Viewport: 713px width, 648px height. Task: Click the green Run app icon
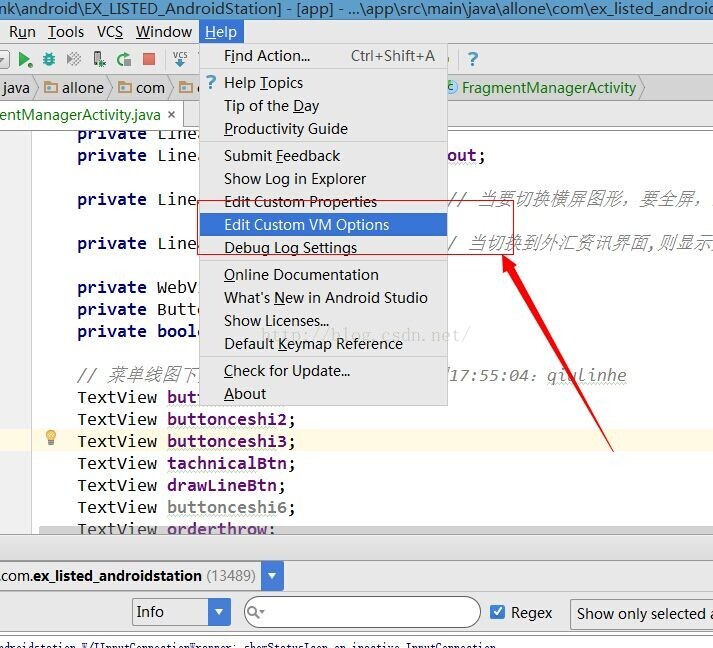(25, 59)
